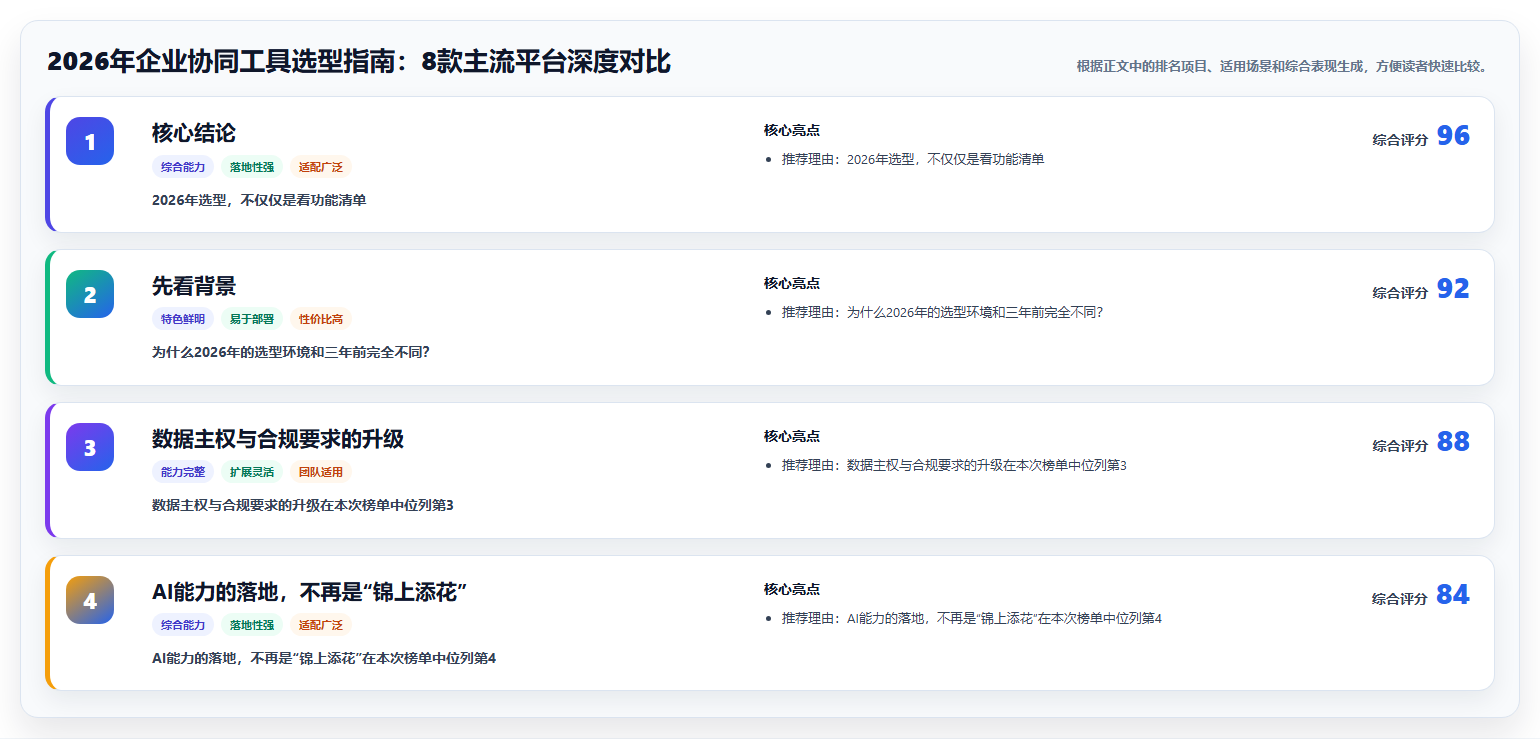This screenshot has height=739, width=1540.
Task: Click the score 92
Action: (x=1453, y=289)
